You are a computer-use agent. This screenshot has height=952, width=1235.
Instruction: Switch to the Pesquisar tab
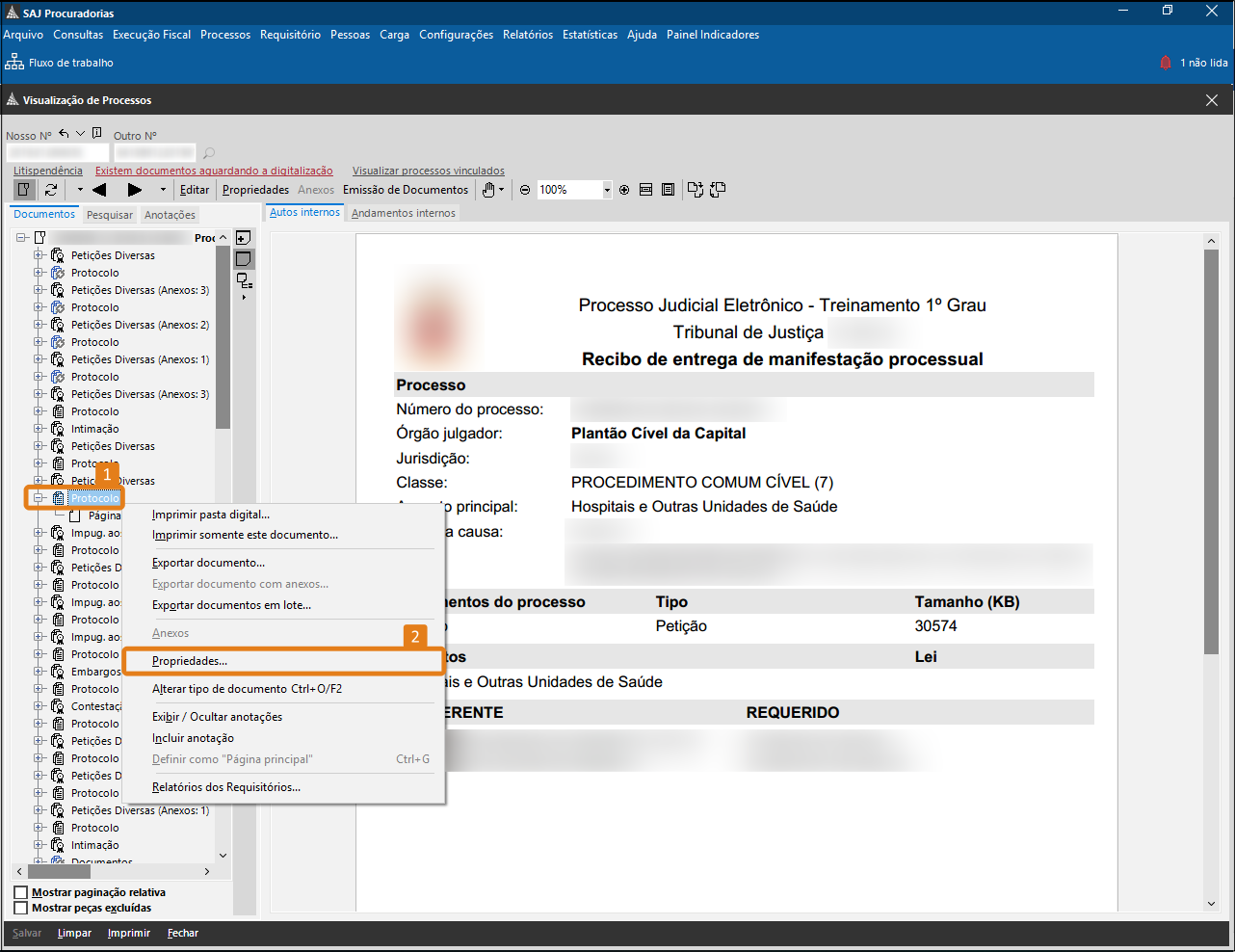click(110, 215)
